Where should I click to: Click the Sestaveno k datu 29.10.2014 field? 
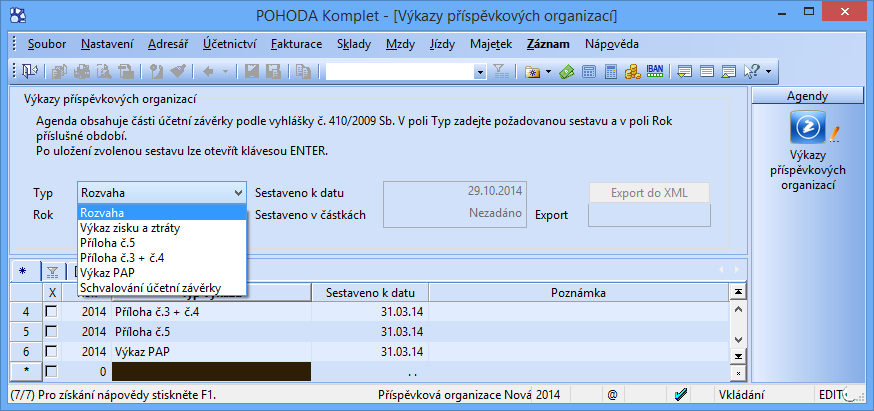coord(455,191)
